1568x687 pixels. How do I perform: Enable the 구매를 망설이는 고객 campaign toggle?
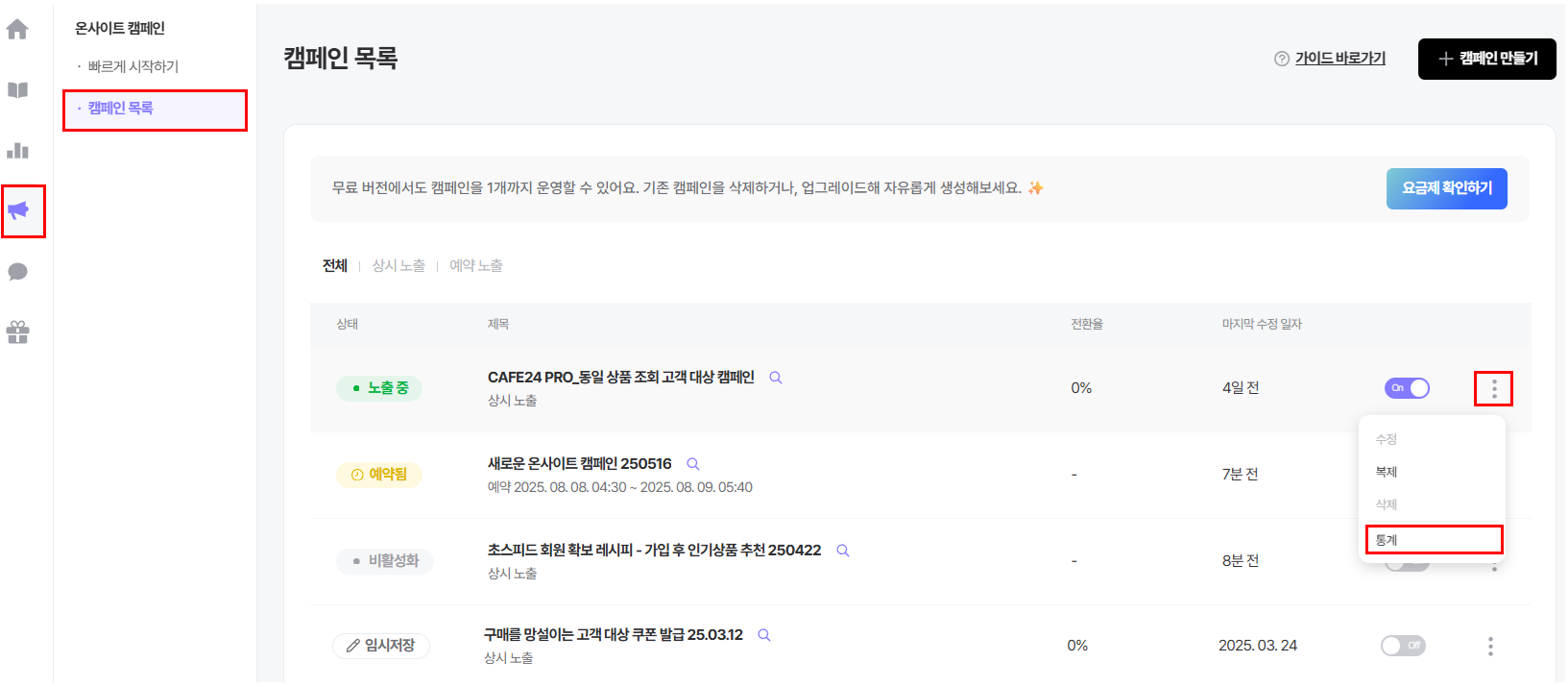(1403, 646)
